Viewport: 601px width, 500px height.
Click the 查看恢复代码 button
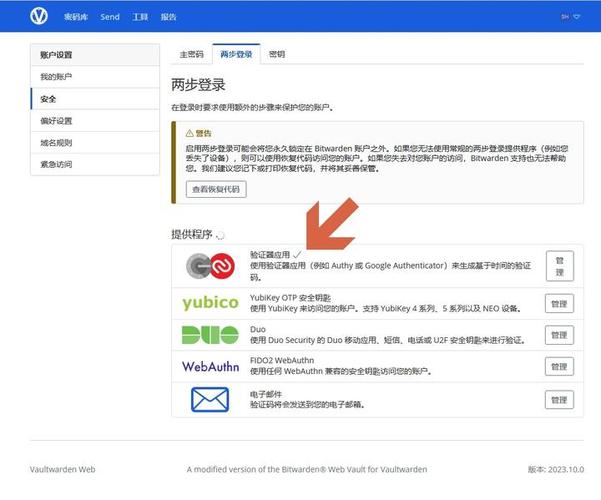pos(216,189)
